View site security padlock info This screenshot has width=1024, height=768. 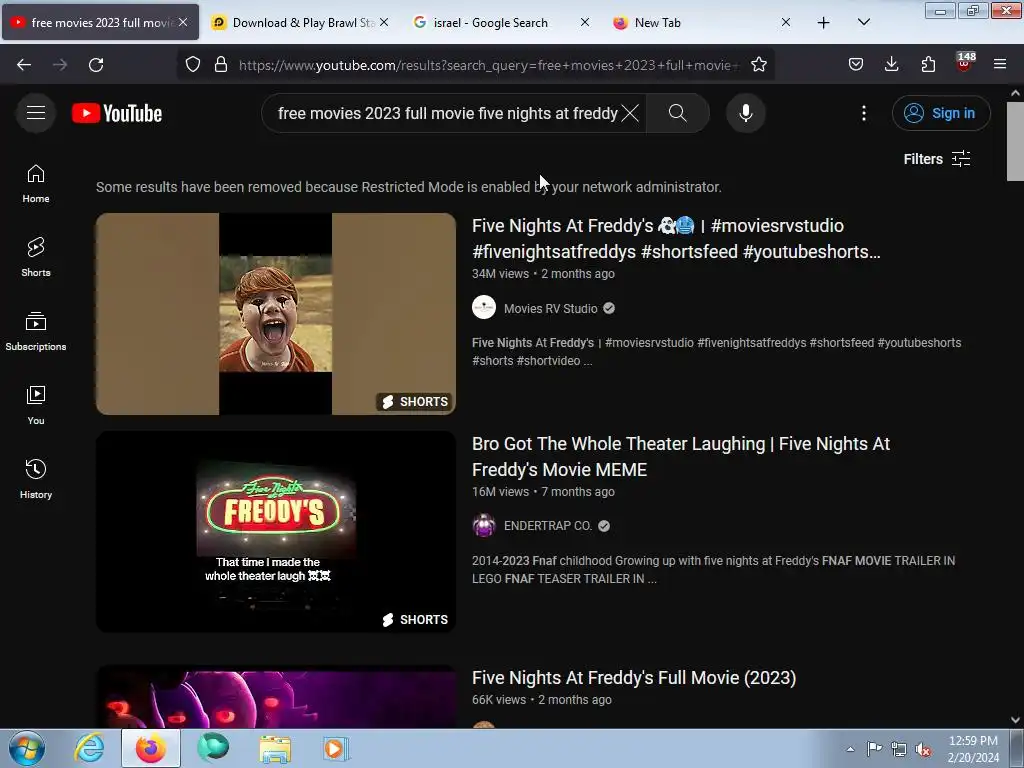(x=221, y=65)
